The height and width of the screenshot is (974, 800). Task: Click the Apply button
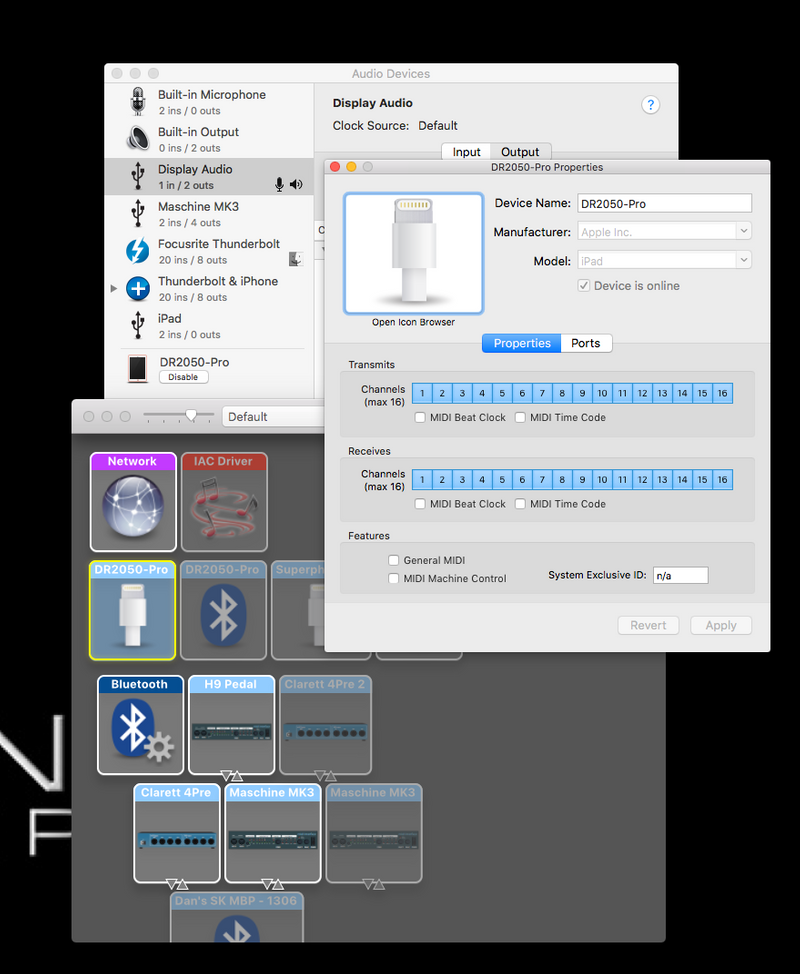[720, 625]
